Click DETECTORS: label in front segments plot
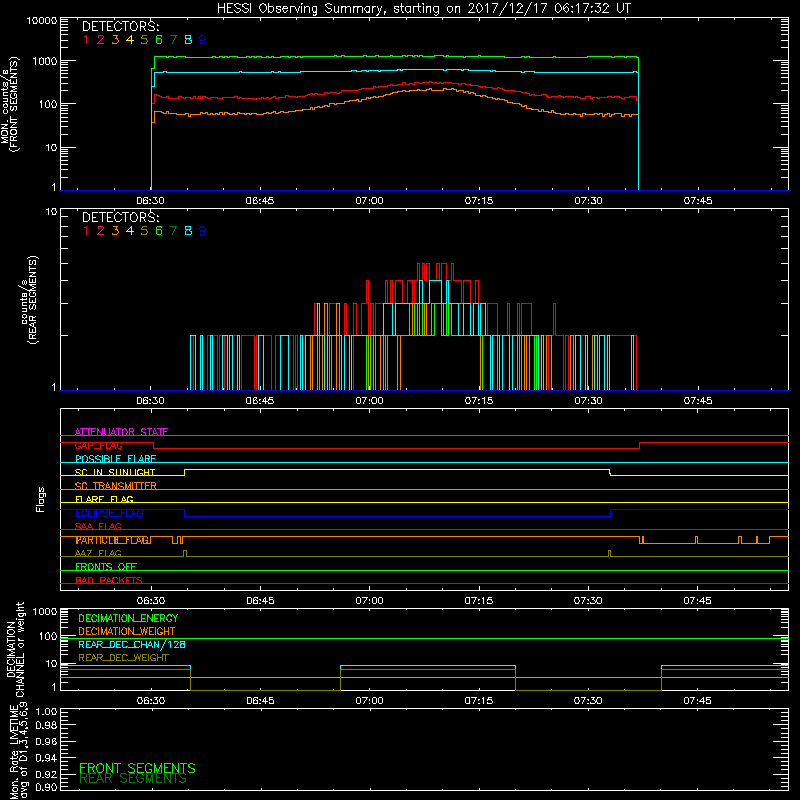Screen dimensions: 800x800 point(120,27)
